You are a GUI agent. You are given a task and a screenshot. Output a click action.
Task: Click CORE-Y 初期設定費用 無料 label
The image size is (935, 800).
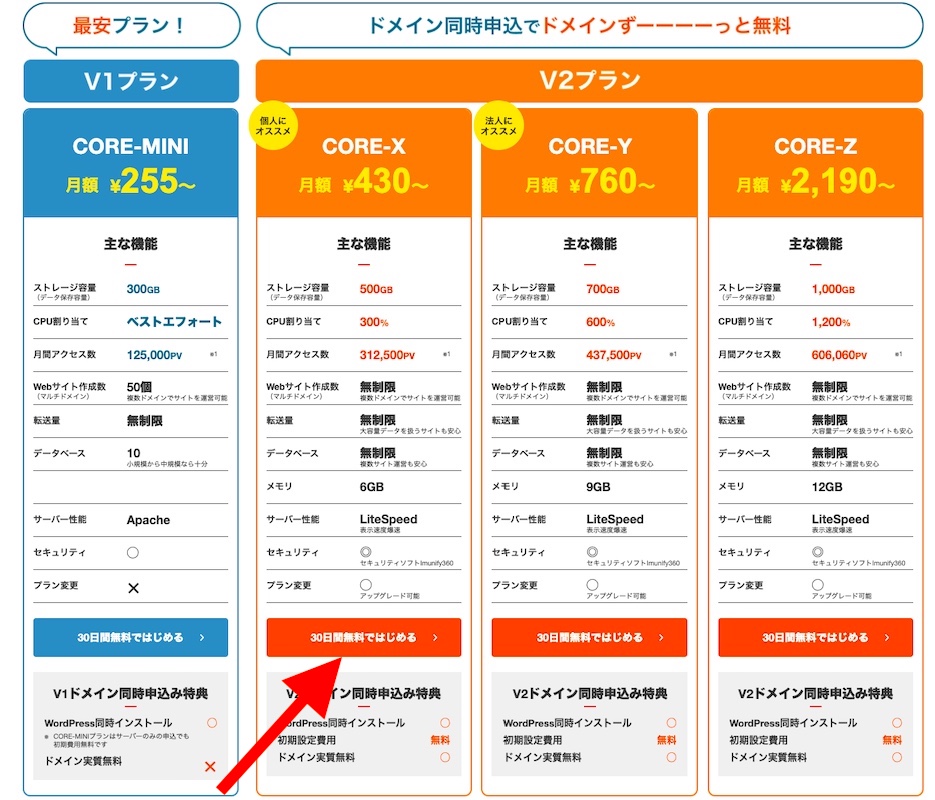point(667,740)
